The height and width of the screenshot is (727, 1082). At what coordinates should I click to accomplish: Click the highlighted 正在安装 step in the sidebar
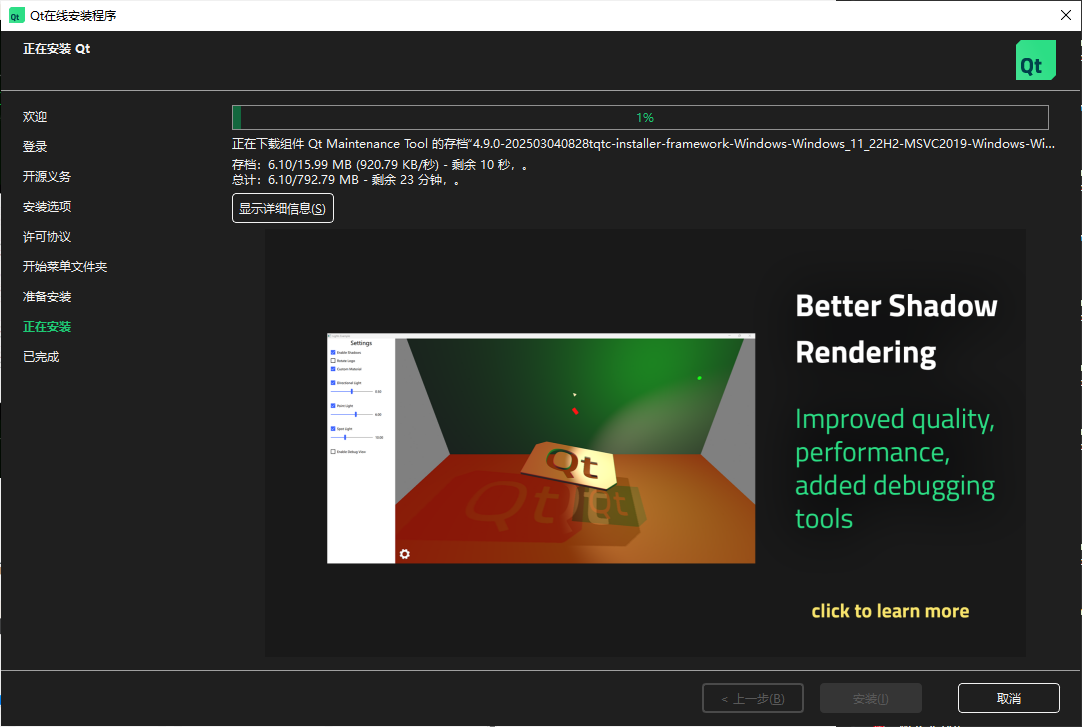tap(47, 326)
